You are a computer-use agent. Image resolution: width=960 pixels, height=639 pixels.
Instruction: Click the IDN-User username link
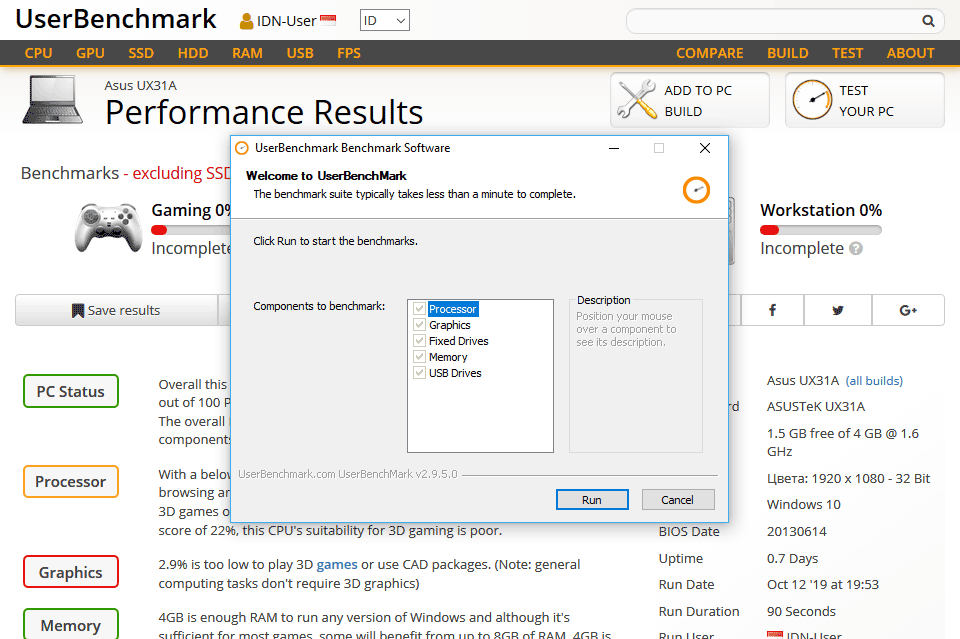coord(286,21)
